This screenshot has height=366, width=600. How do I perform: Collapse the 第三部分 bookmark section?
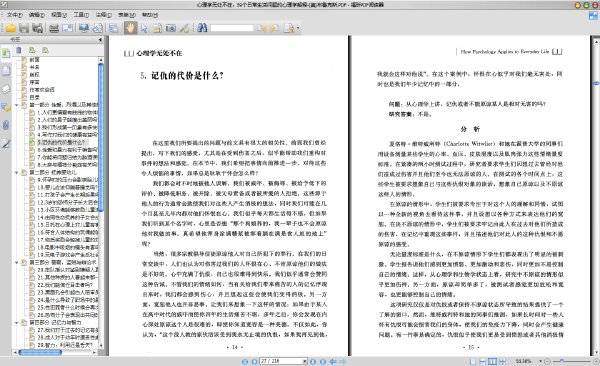[17, 262]
